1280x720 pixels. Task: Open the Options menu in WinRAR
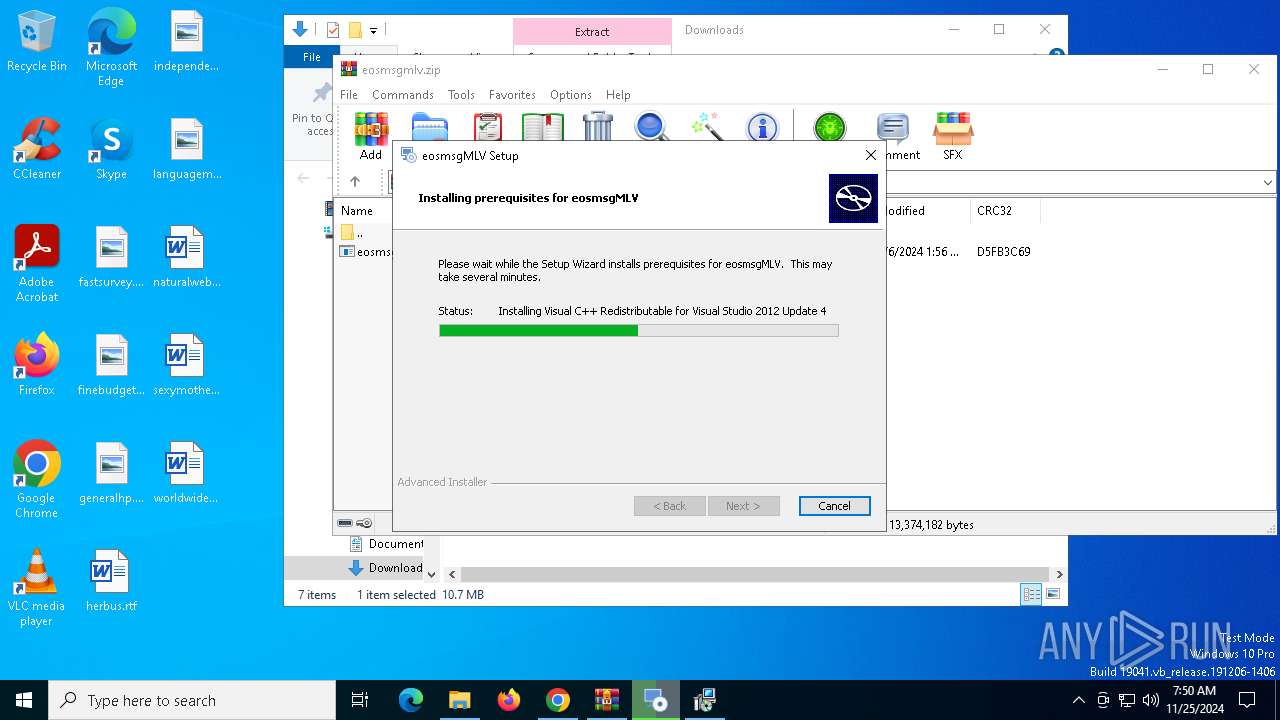point(571,95)
